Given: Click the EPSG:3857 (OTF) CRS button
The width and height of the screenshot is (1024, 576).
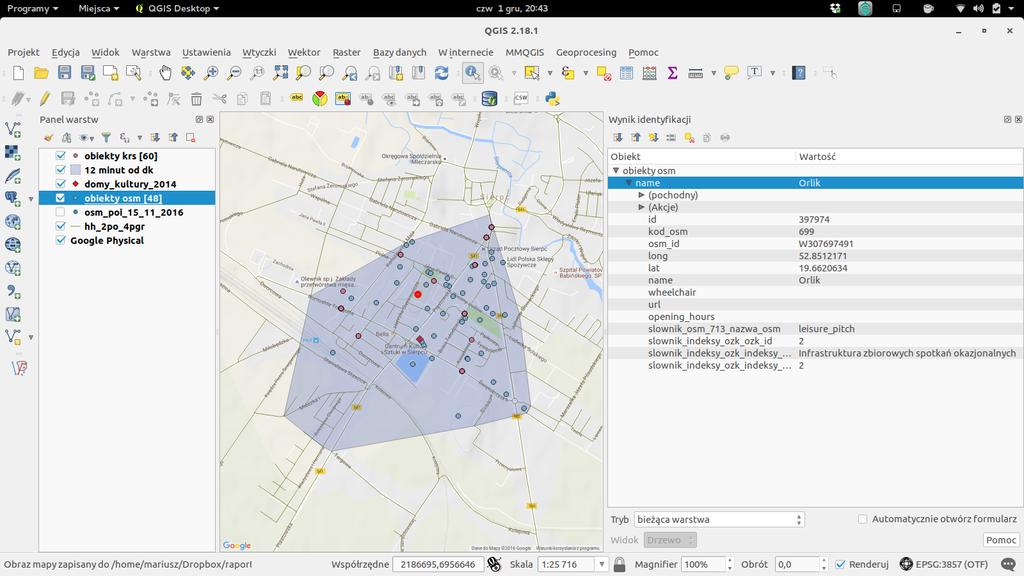Looking at the screenshot, I should point(944,564).
